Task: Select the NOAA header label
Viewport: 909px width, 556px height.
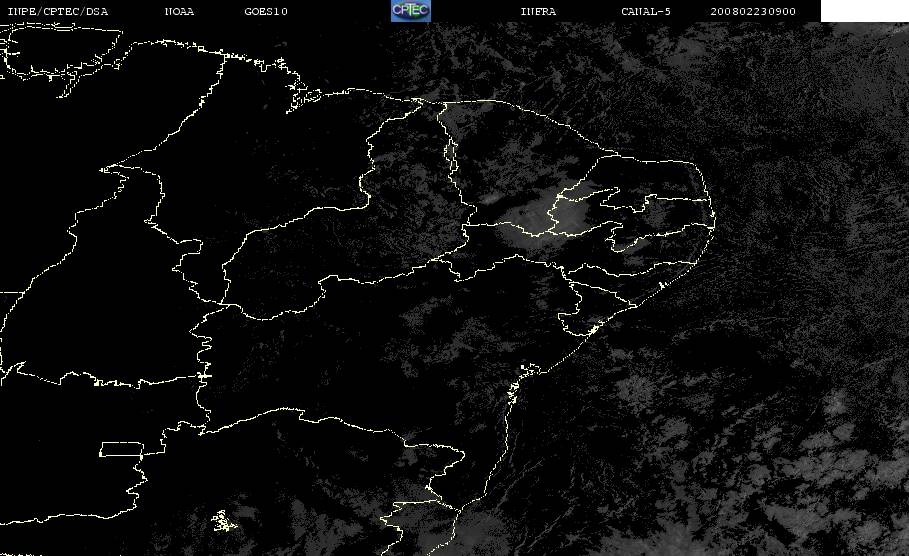Action: [x=179, y=12]
